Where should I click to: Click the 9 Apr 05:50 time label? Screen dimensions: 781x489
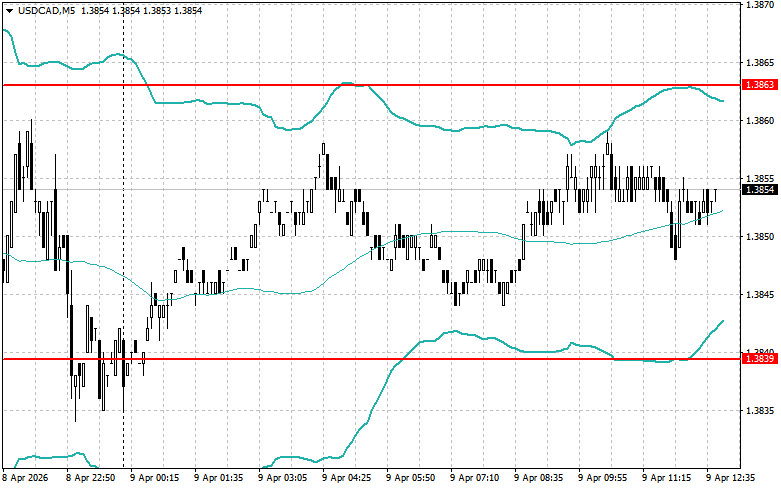pos(410,478)
